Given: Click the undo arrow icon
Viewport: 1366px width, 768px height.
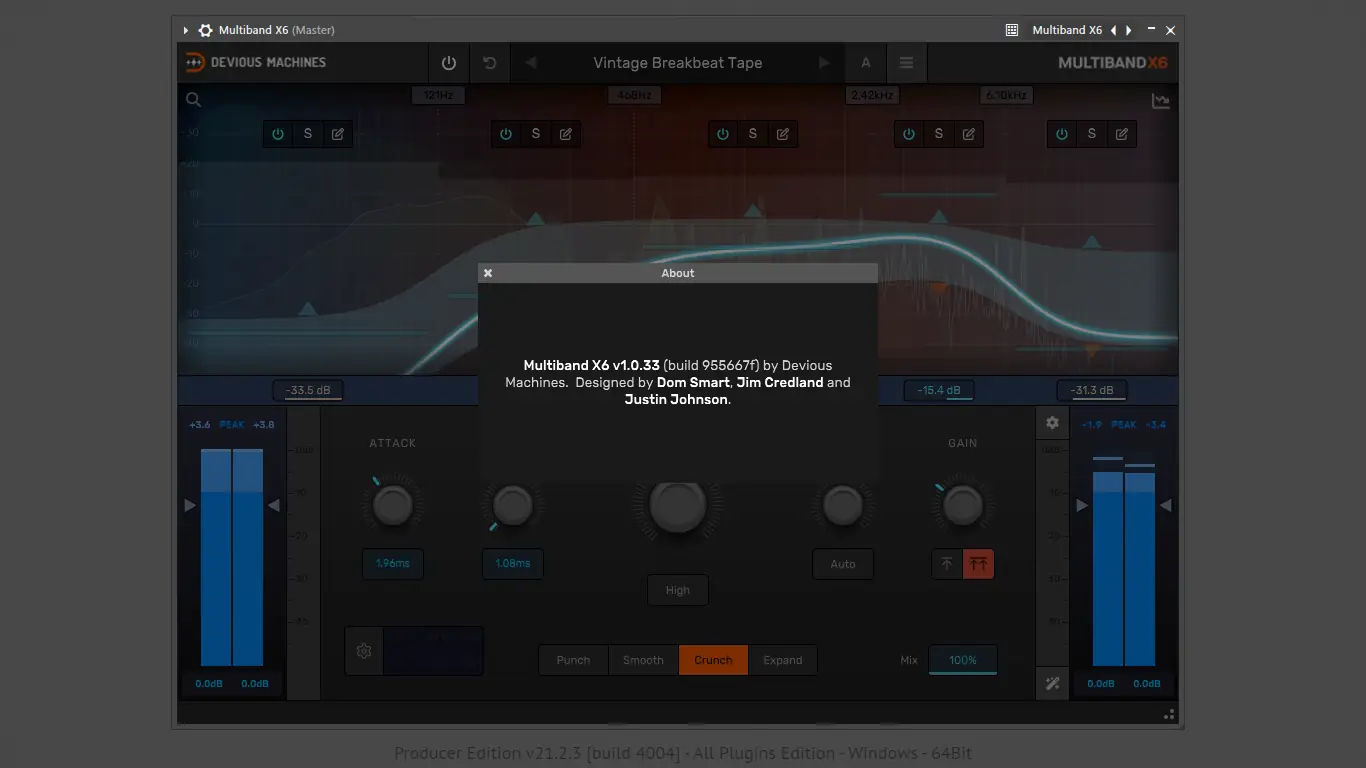Looking at the screenshot, I should pyautogui.click(x=490, y=63).
